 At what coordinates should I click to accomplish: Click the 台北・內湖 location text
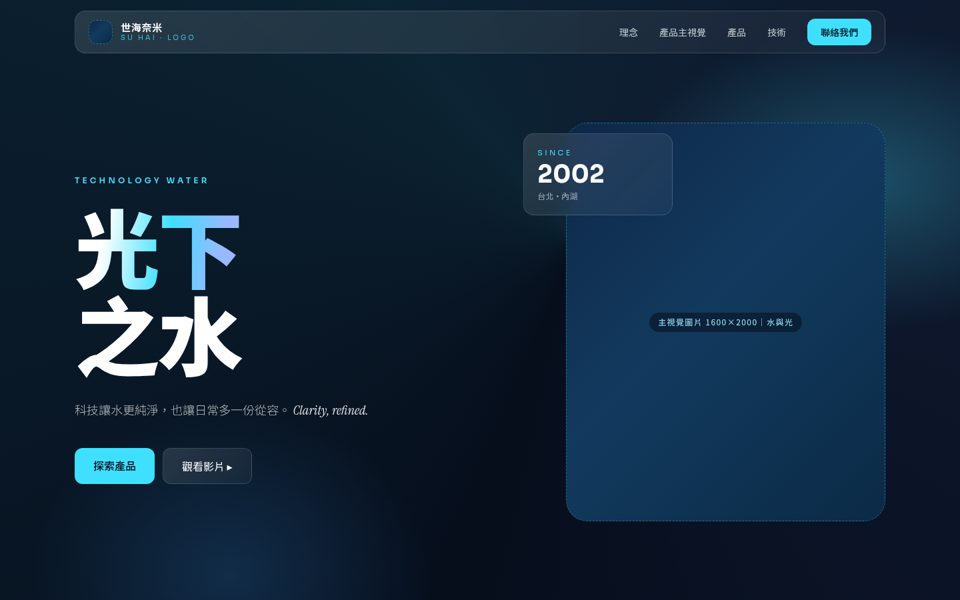point(557,196)
